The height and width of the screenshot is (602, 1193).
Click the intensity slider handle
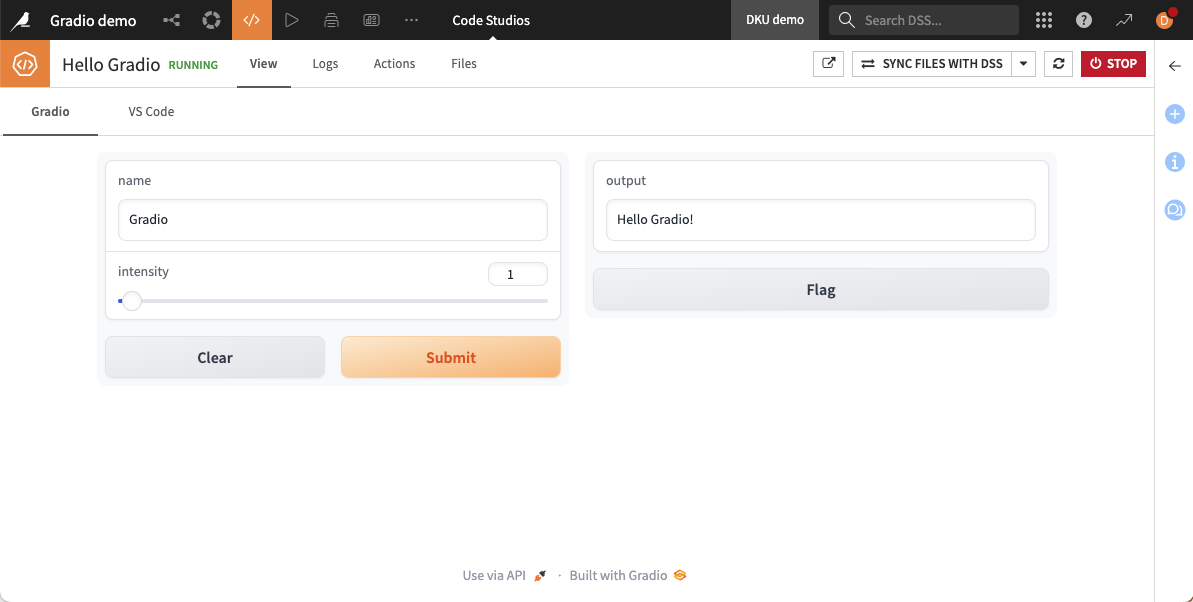point(132,301)
